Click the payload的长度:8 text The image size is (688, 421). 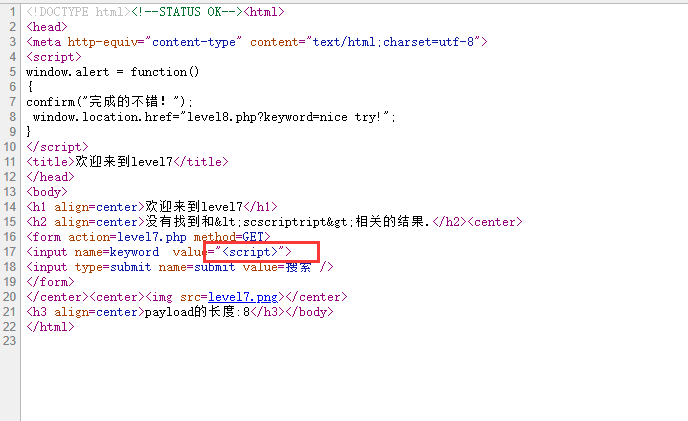pyautogui.click(x=197, y=312)
